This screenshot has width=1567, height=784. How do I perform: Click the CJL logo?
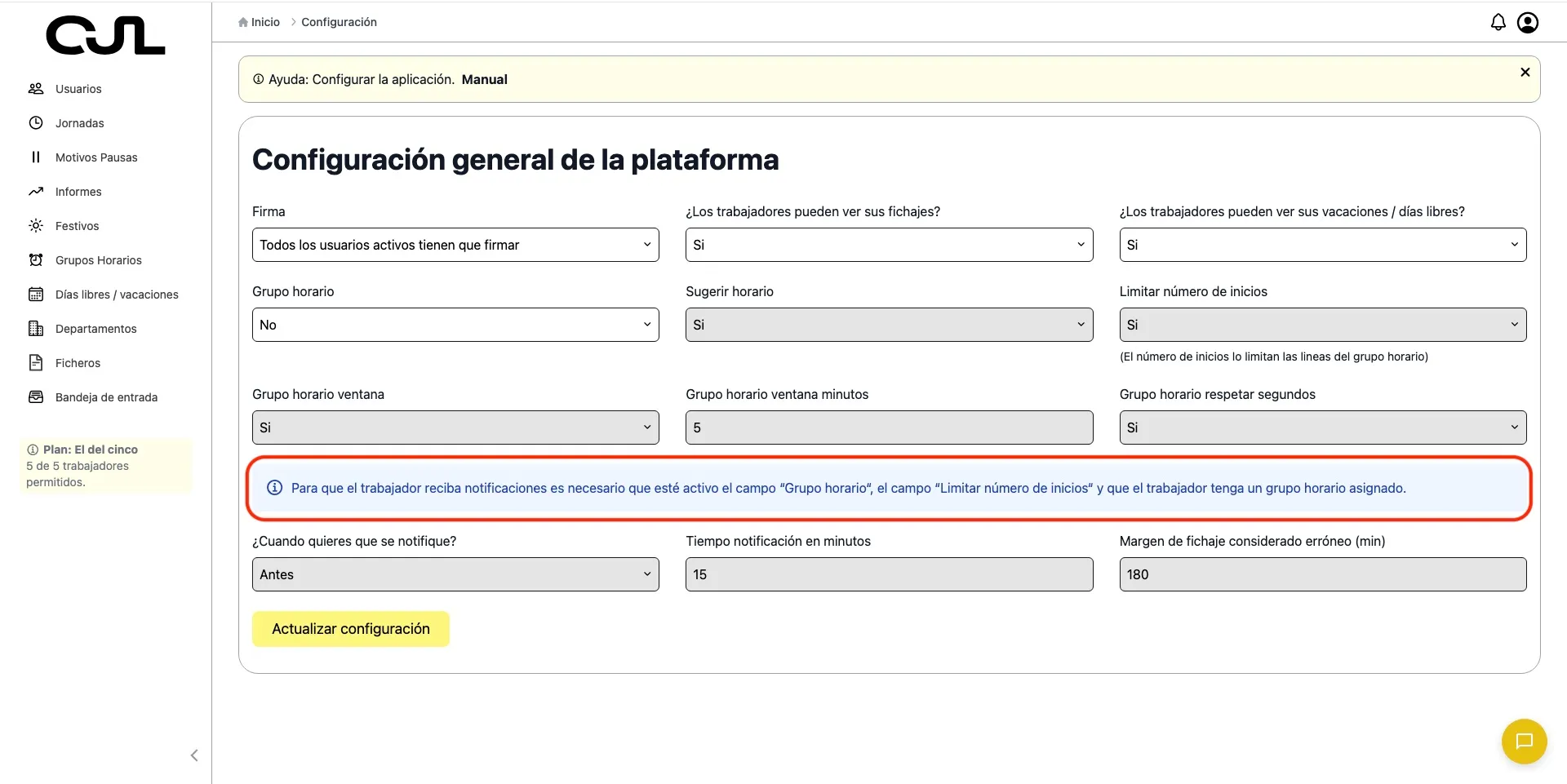click(x=105, y=36)
